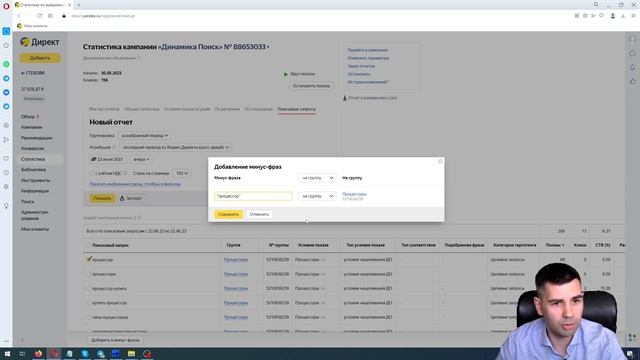Close the minus-phrases dialog with X

[x=440, y=161]
